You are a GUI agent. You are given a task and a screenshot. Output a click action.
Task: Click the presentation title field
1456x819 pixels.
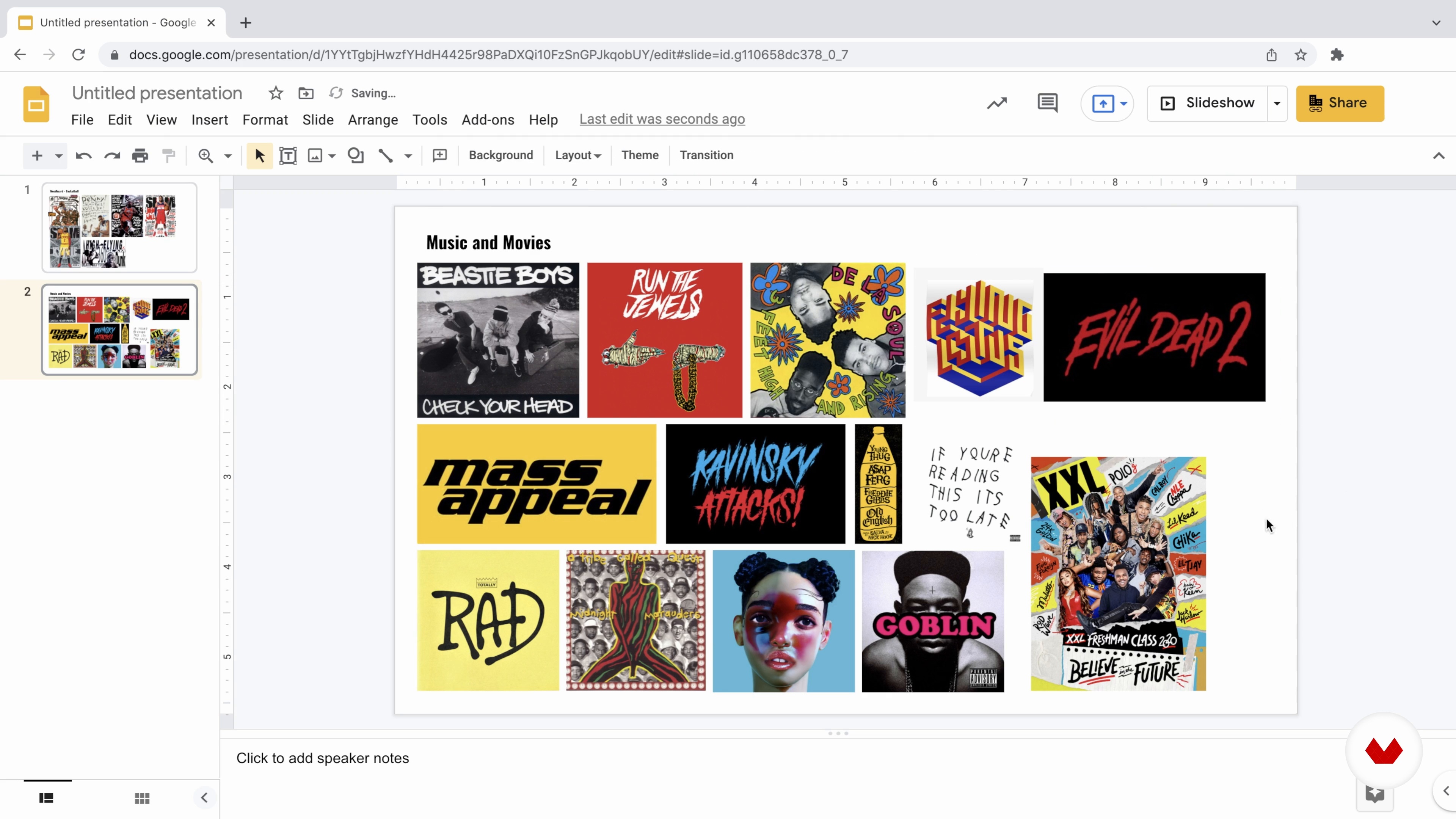(x=157, y=93)
